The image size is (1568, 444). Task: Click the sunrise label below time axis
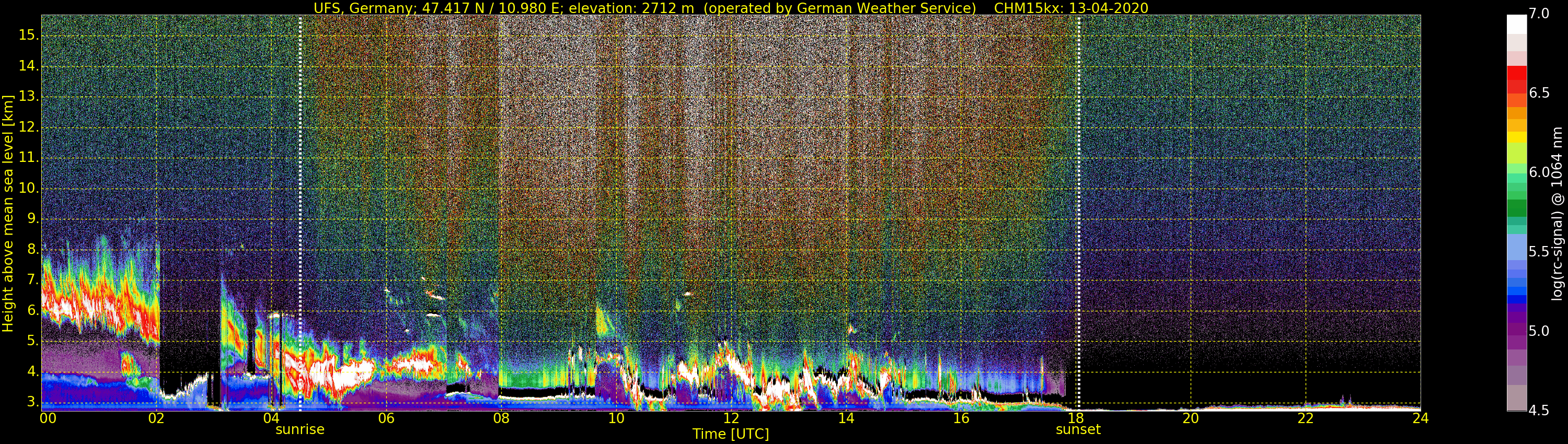point(299,429)
